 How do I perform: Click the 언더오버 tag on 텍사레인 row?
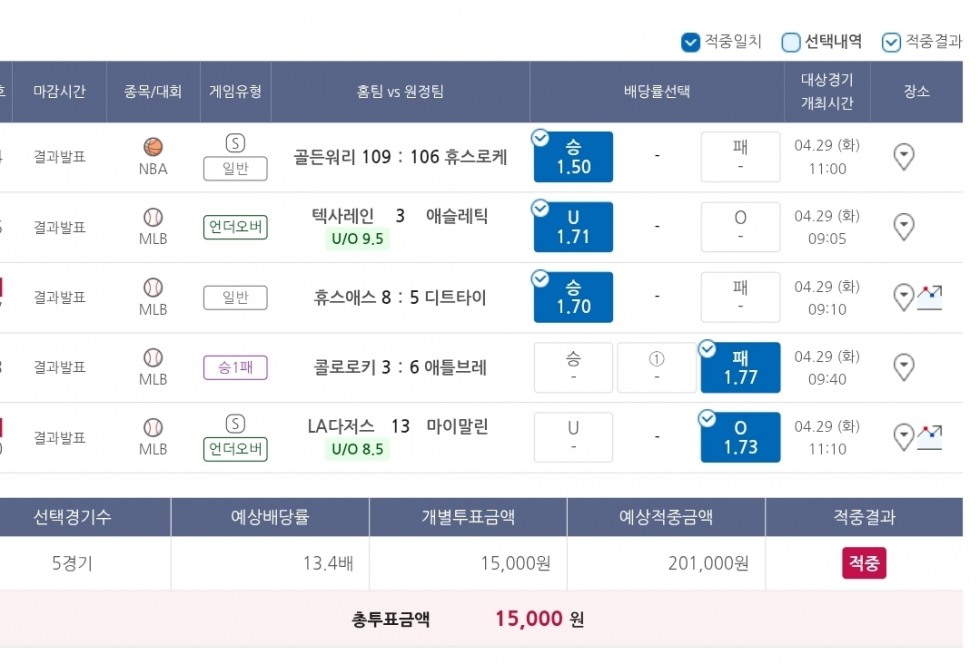(235, 226)
